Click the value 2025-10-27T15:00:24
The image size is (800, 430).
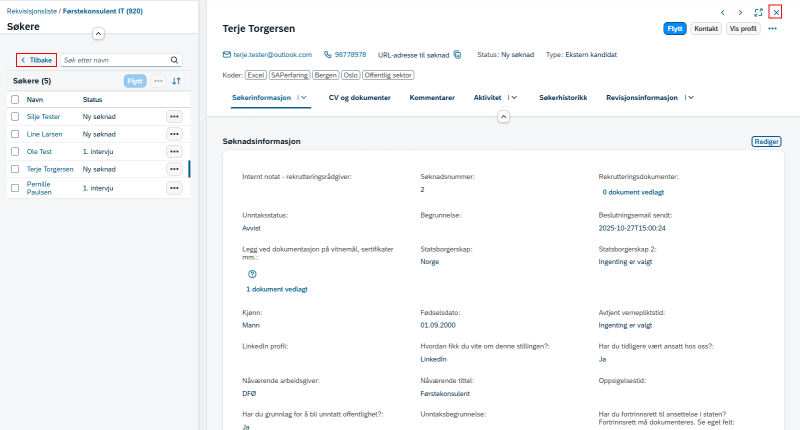pyautogui.click(x=632, y=228)
